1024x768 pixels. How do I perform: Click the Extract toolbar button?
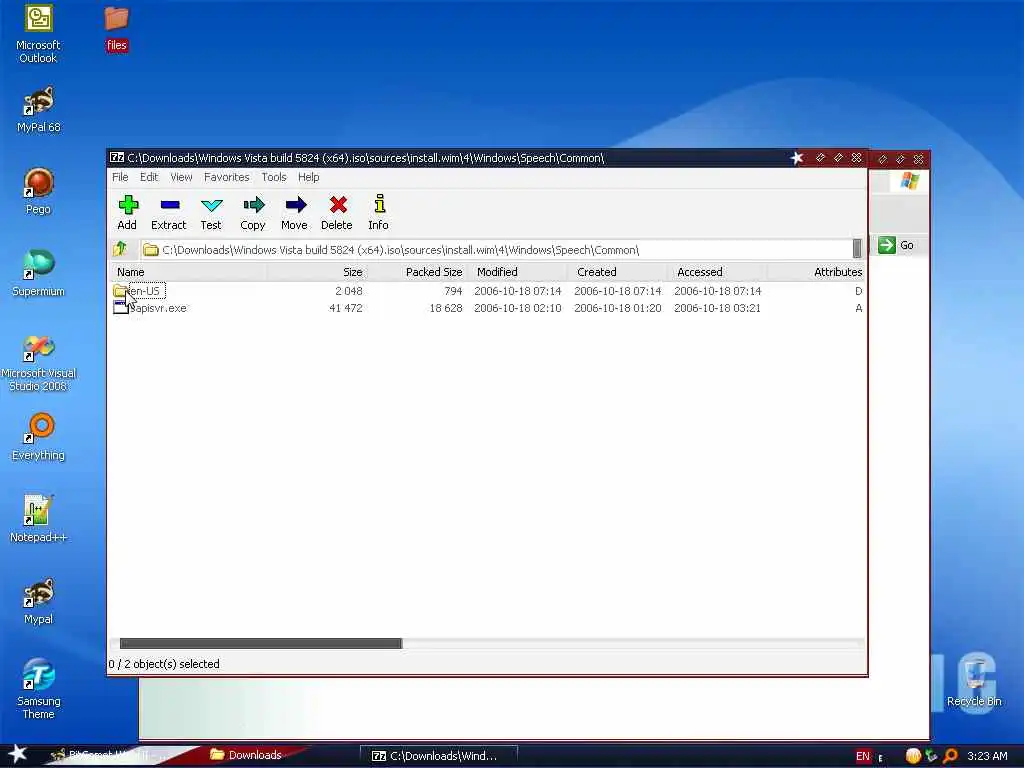pos(168,213)
